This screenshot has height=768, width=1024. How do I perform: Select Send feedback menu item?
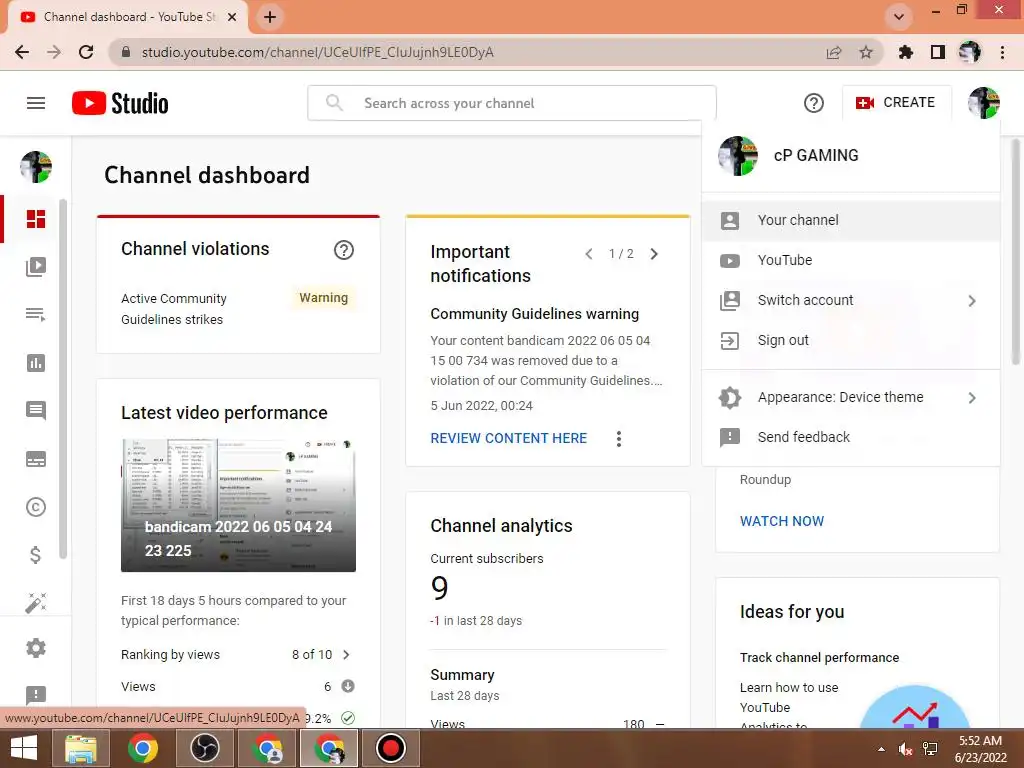pos(852,437)
